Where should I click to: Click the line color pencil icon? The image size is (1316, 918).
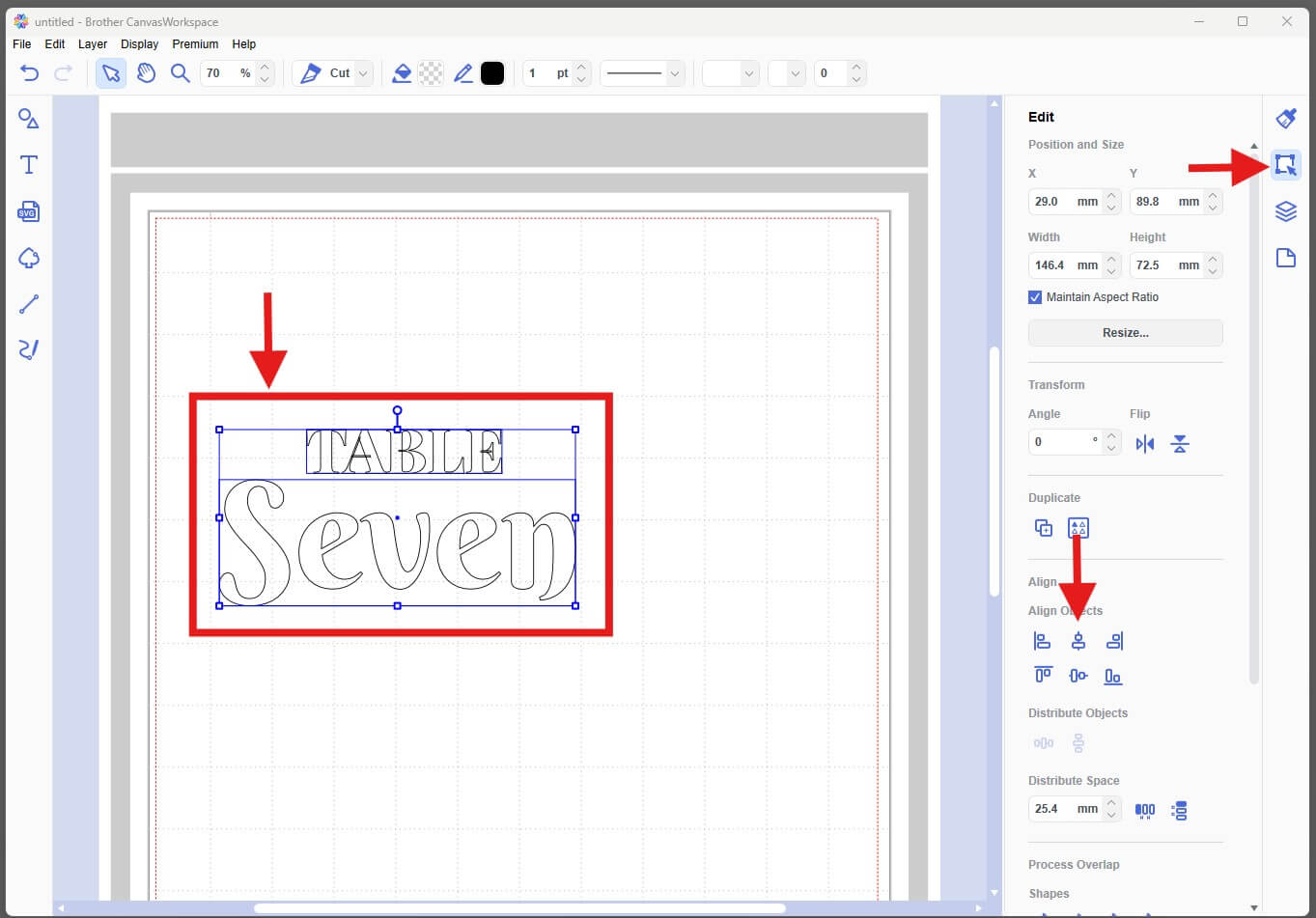pos(463,73)
